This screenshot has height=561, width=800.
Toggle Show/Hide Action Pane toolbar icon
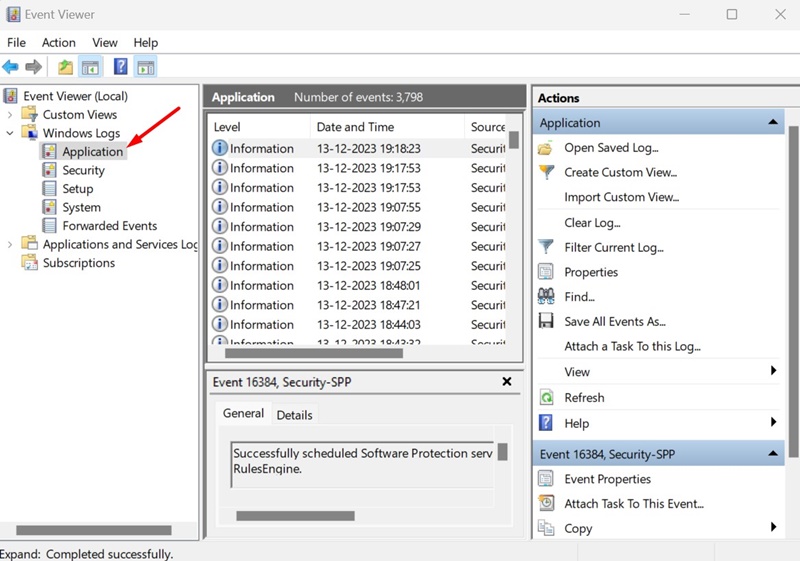point(145,67)
